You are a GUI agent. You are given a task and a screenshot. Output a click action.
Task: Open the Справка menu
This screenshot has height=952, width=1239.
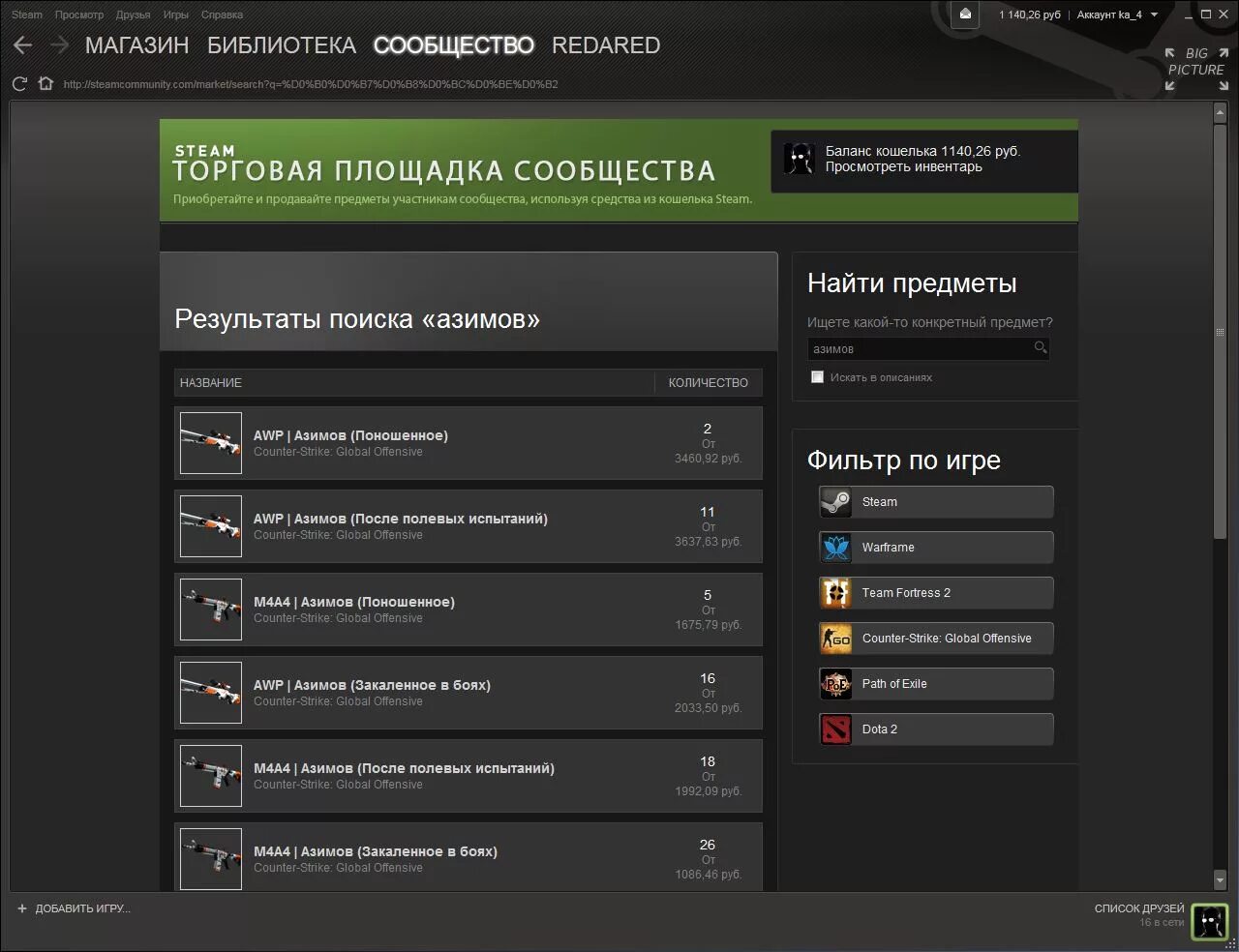point(222,15)
